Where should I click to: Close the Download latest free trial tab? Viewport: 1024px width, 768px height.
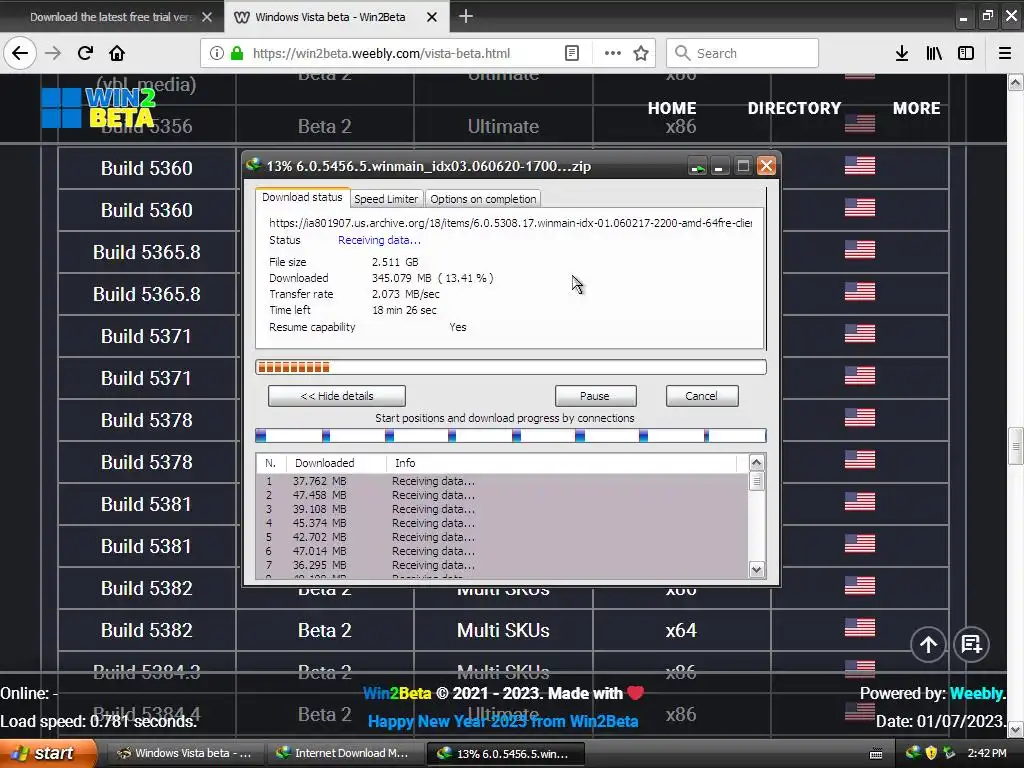point(207,17)
